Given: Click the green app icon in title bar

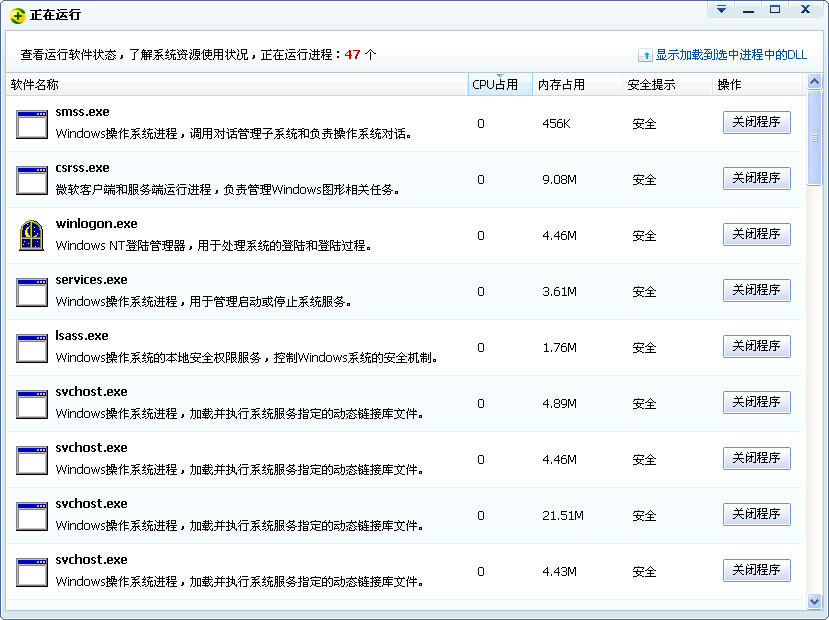Looking at the screenshot, I should point(17,15).
